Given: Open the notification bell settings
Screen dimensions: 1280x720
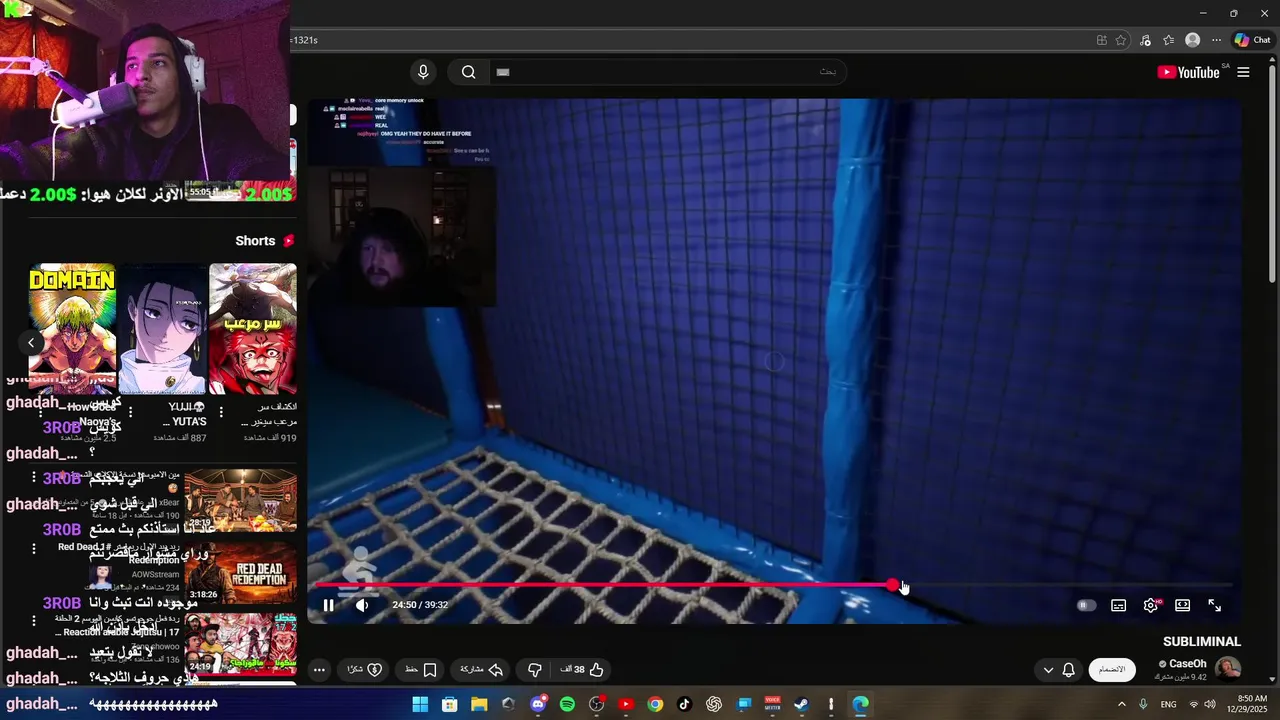Looking at the screenshot, I should [1069, 670].
